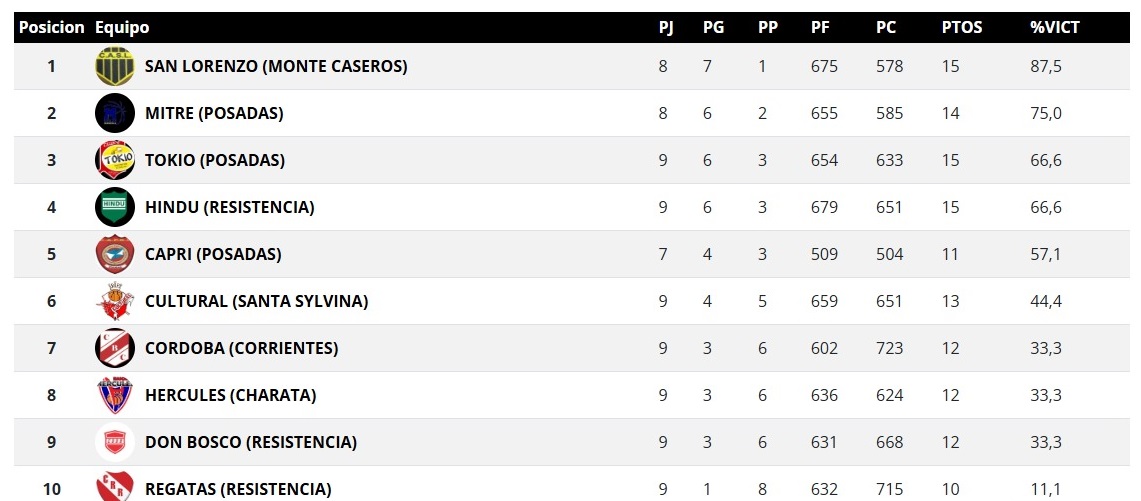
Task: Click the Tokio Posadas team logo
Action: pos(114,160)
